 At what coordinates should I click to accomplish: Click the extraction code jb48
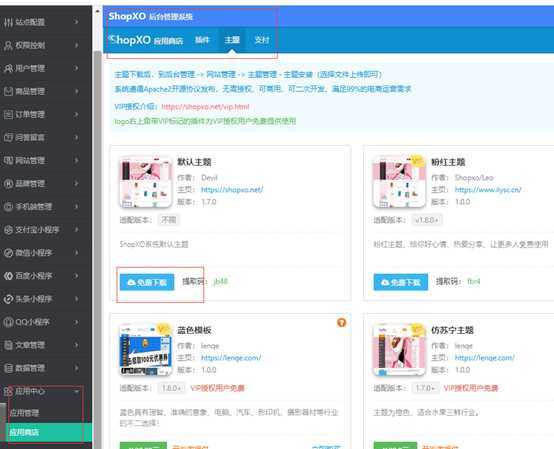coord(221,282)
